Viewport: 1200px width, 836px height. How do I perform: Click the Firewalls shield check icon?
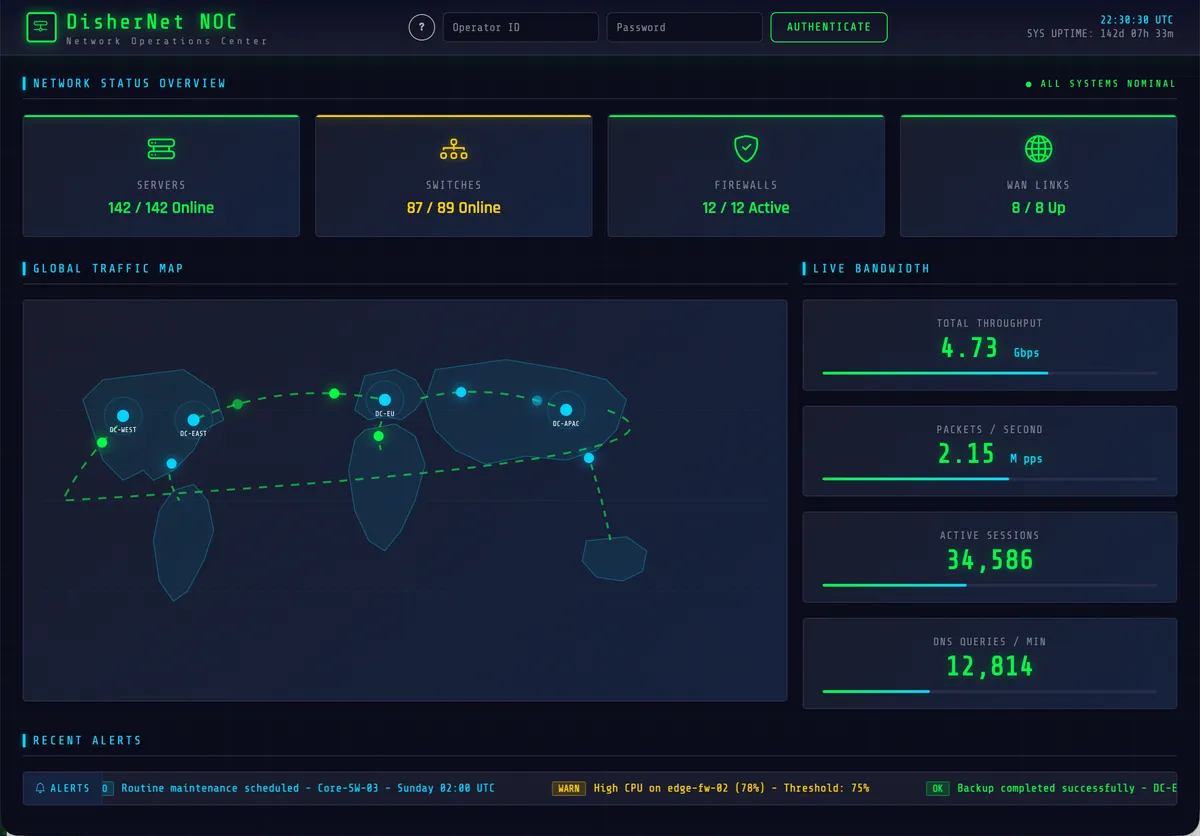(x=746, y=149)
